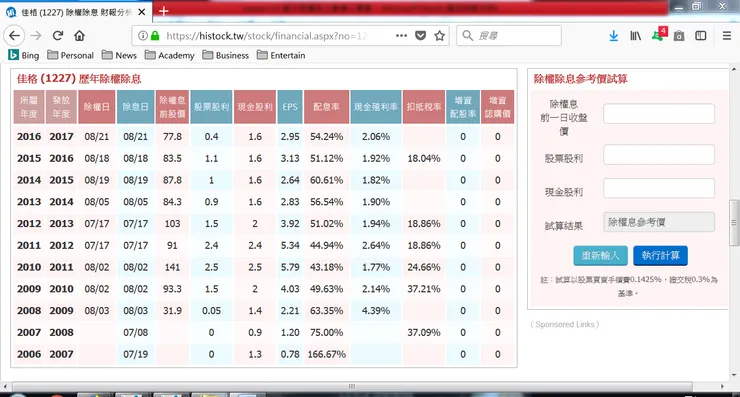Click the Sponsored Links label
The width and height of the screenshot is (740, 397).
564,324
